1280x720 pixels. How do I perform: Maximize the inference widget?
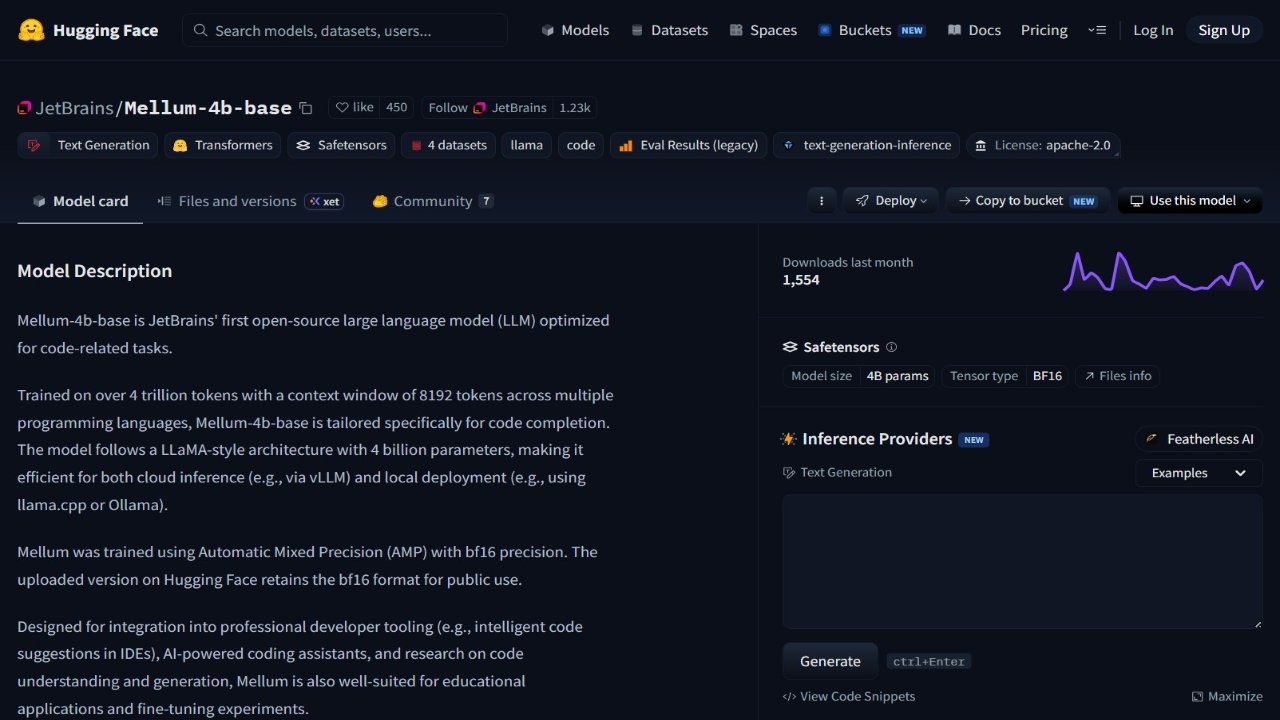[1227, 696]
